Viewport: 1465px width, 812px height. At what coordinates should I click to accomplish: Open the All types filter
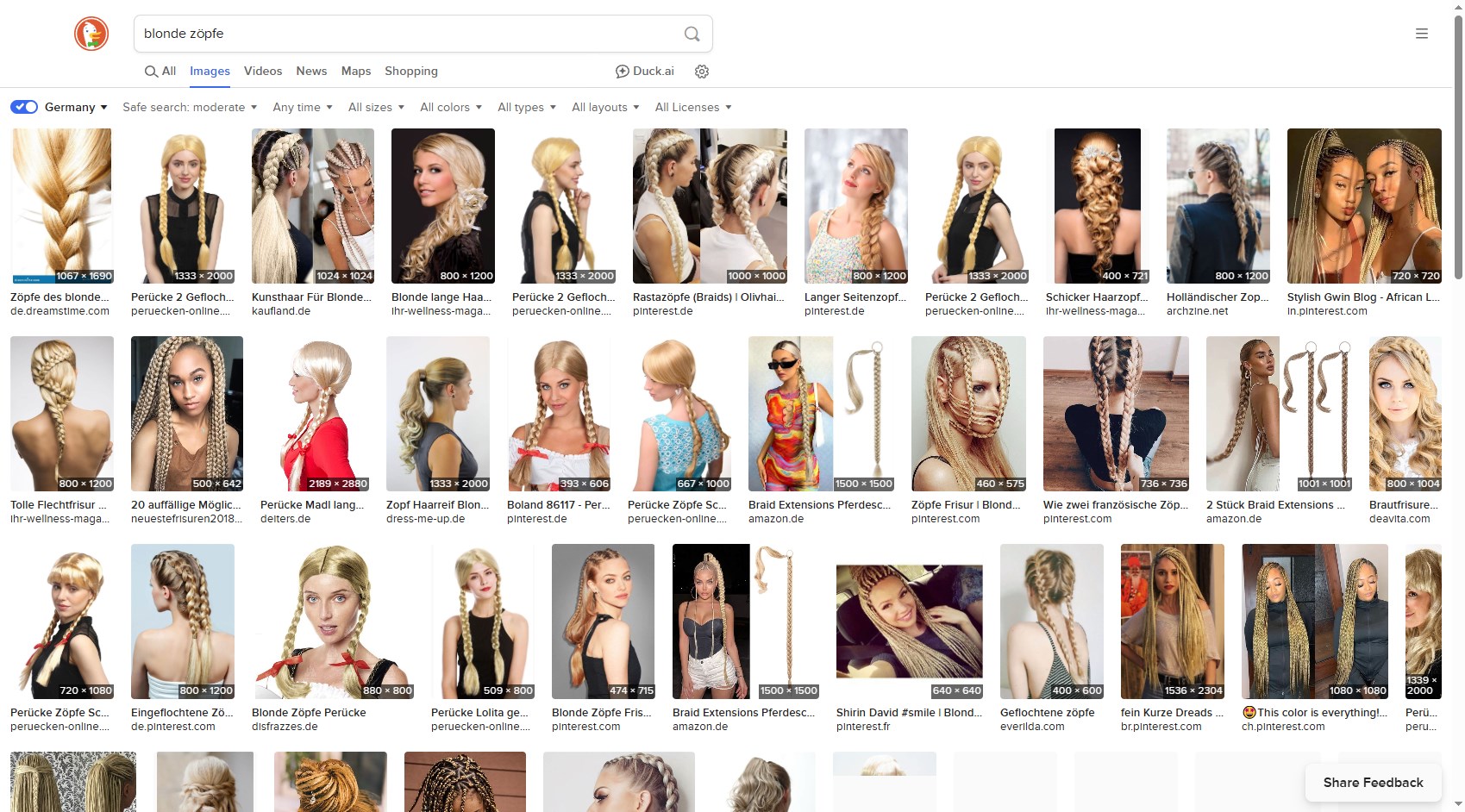[527, 107]
